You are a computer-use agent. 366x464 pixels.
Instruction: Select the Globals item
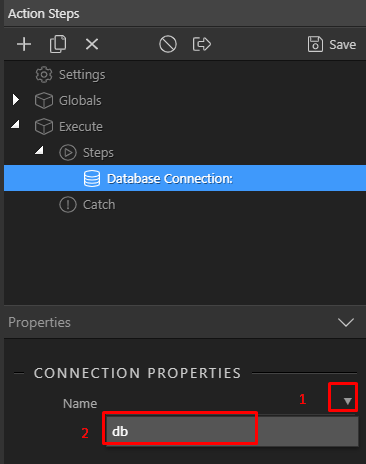[x=80, y=101]
